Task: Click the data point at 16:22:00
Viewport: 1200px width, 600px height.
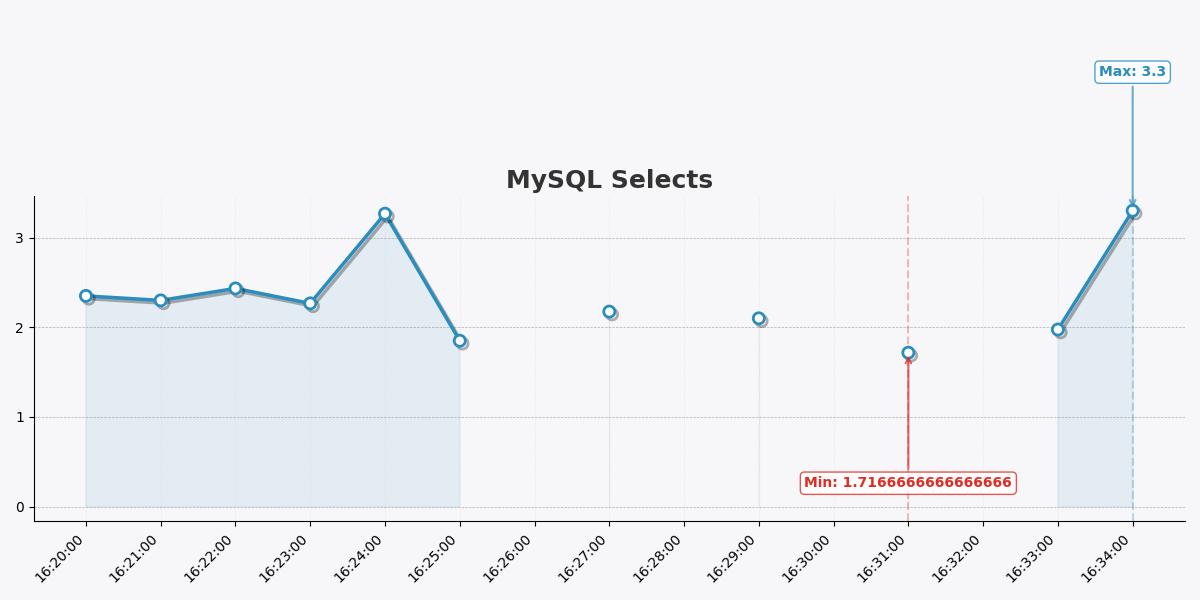Action: [235, 288]
